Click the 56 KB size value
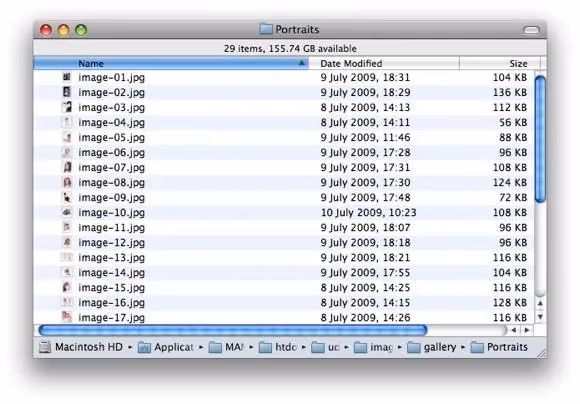This screenshot has height=404, width=580. [x=513, y=122]
